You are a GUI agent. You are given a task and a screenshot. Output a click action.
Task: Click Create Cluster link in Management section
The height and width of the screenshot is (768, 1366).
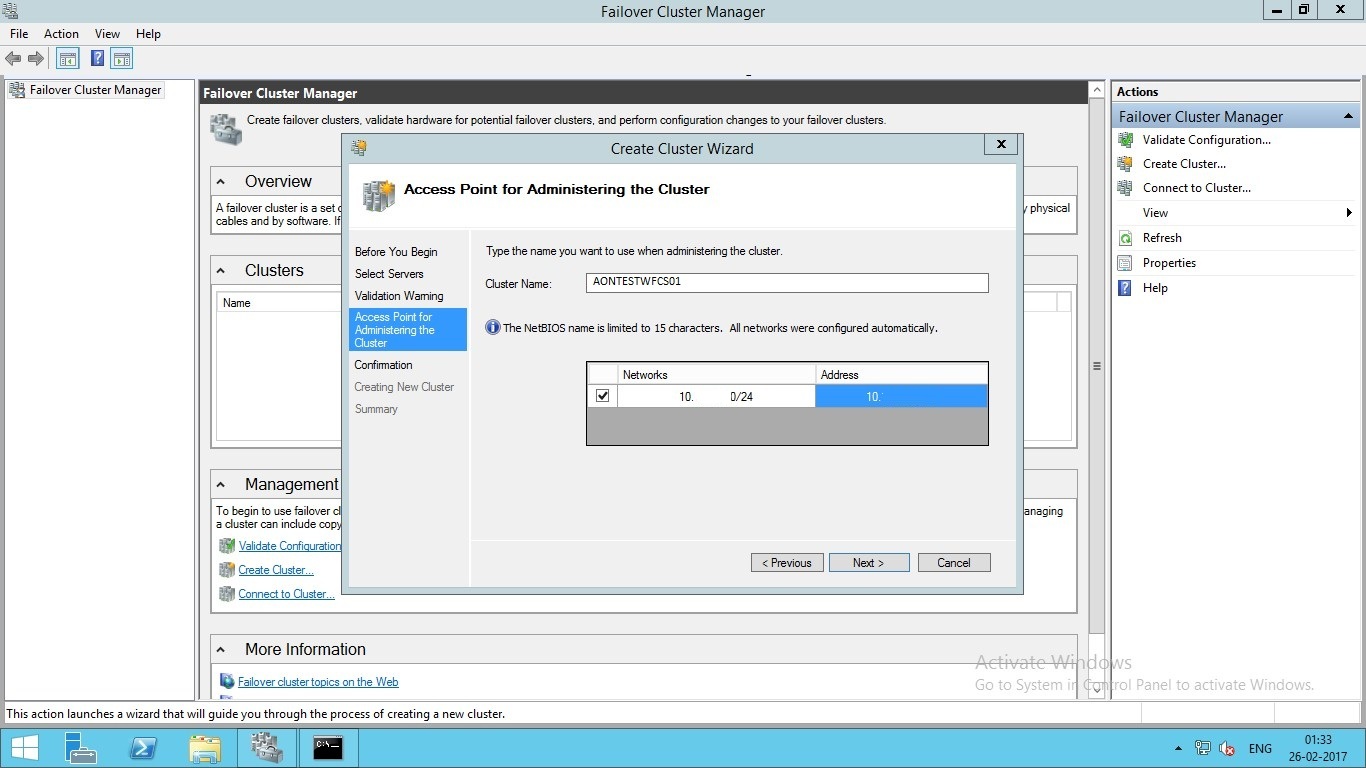pyautogui.click(x=276, y=570)
